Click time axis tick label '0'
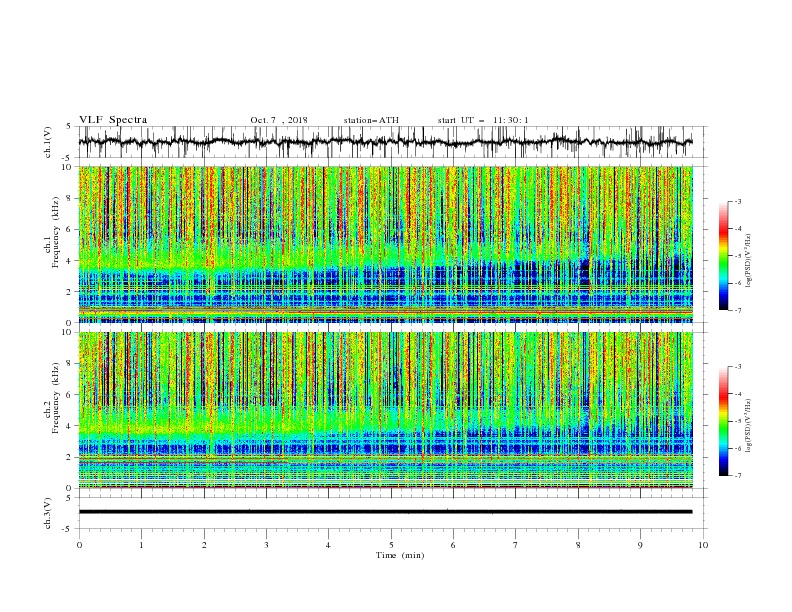 tap(79, 545)
